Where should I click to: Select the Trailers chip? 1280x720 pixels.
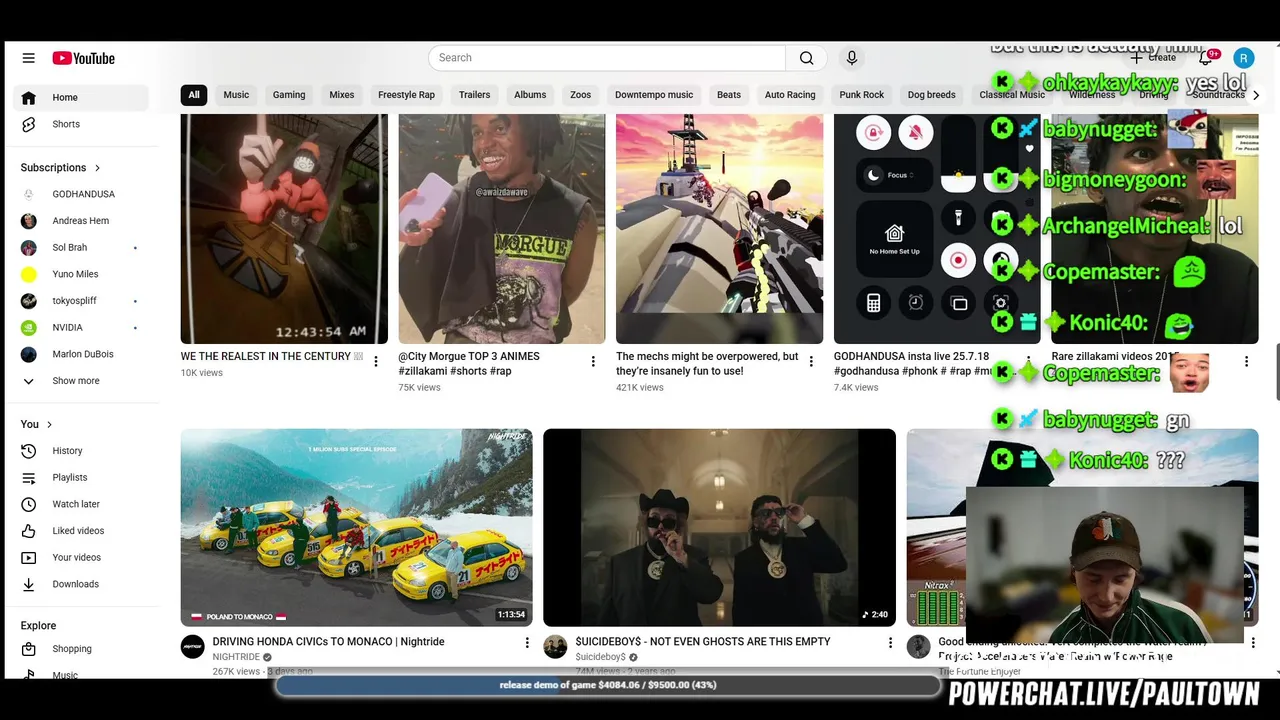click(474, 95)
